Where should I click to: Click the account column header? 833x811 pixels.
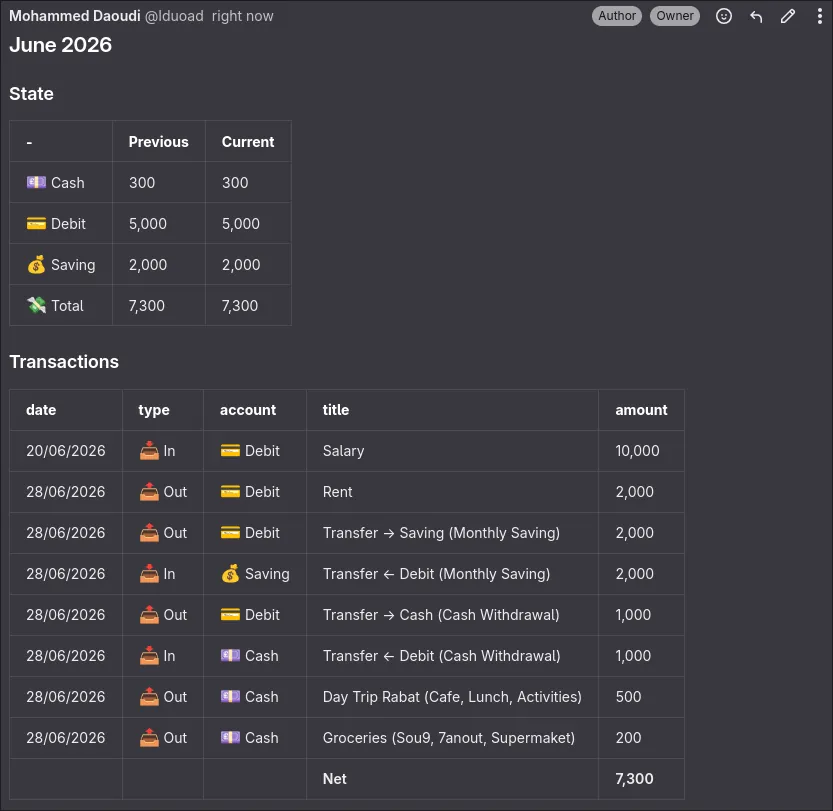coord(248,410)
